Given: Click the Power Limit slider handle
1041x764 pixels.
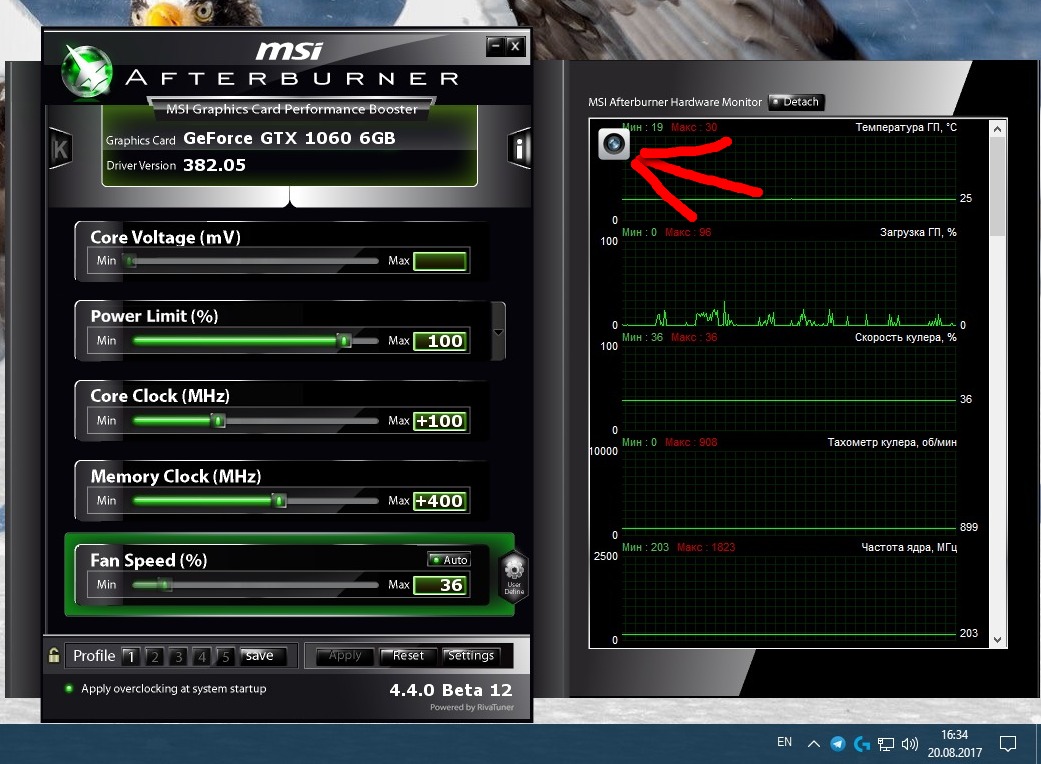Looking at the screenshot, I should coord(344,341).
